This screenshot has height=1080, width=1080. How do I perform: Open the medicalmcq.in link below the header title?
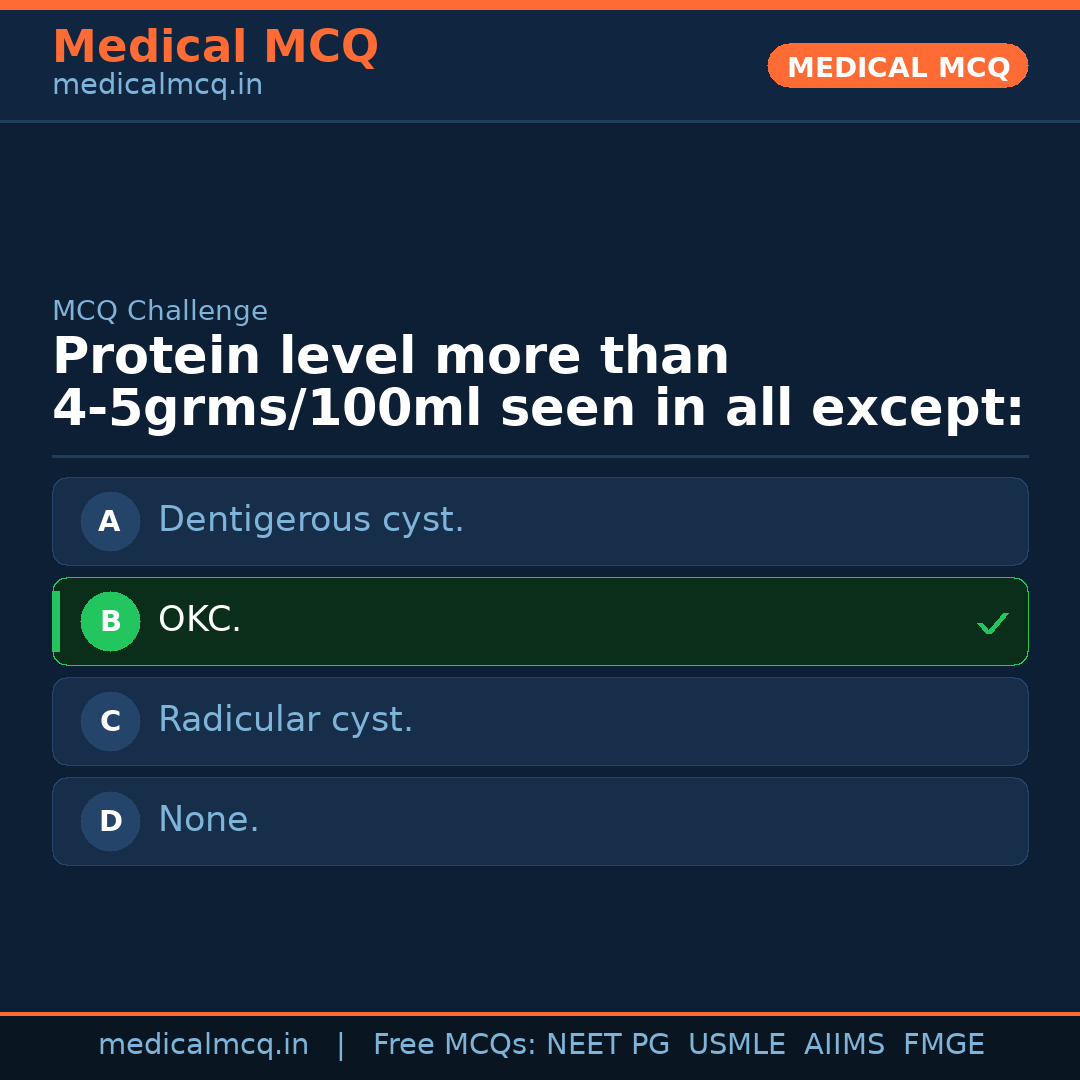[157, 86]
